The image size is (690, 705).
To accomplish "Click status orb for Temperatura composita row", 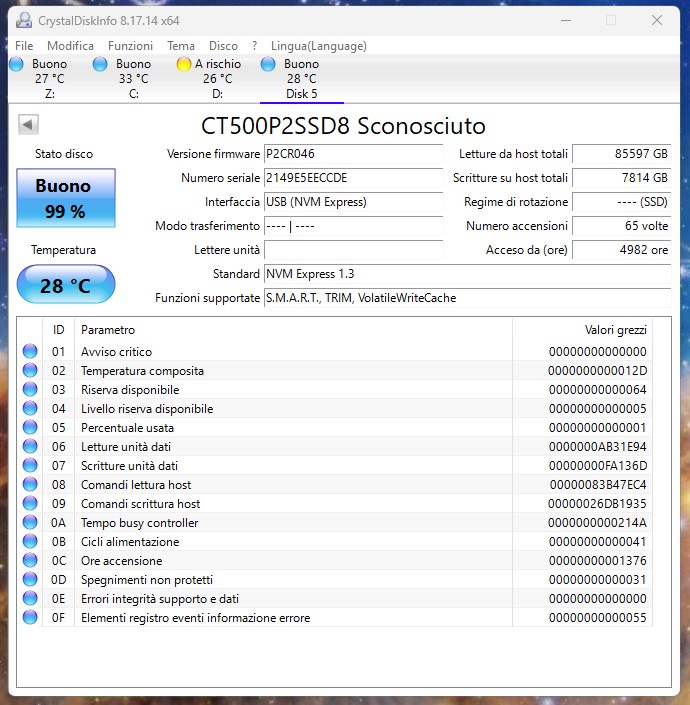I will click(30, 370).
